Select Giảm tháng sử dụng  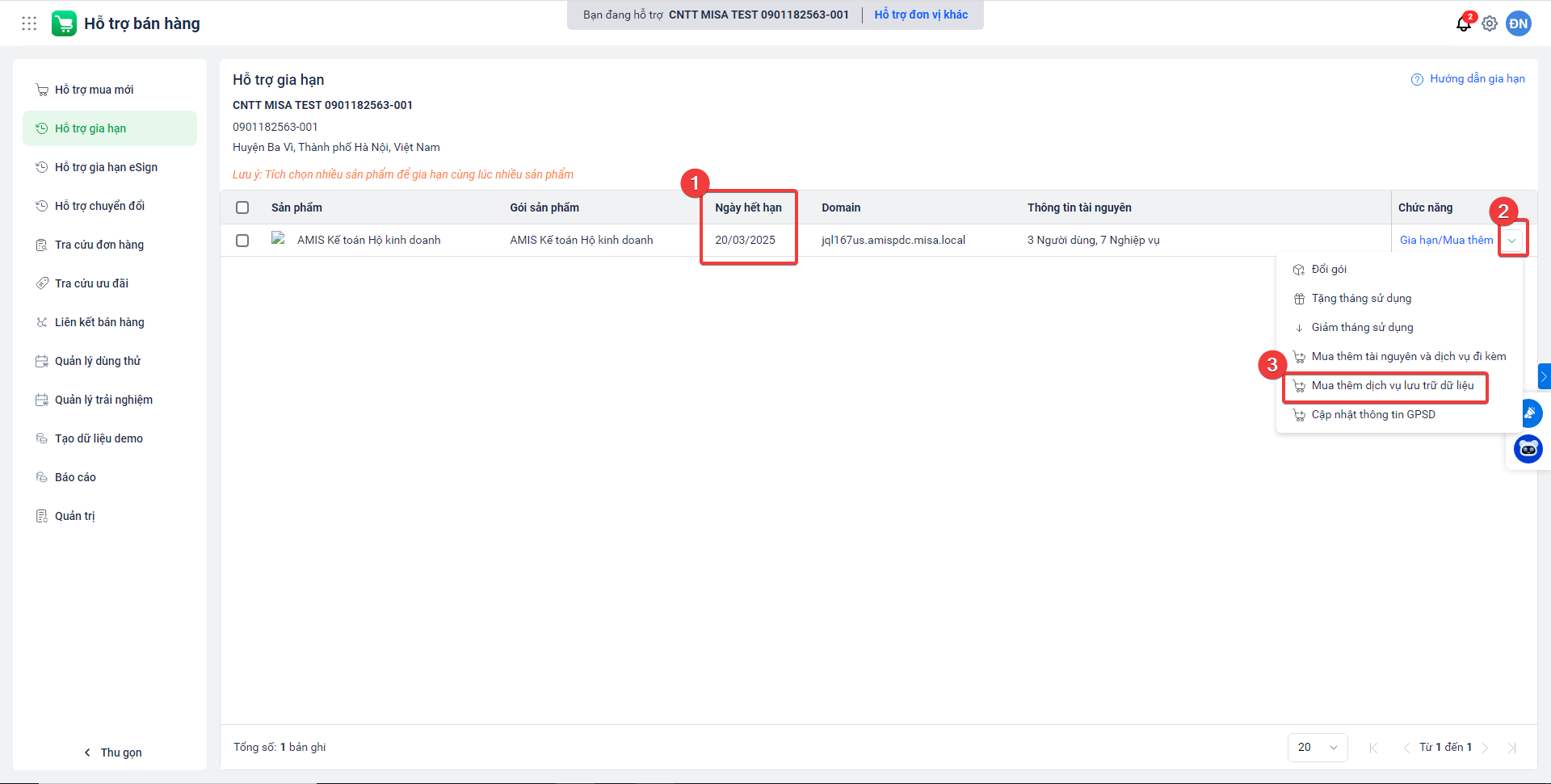click(x=1399, y=328)
